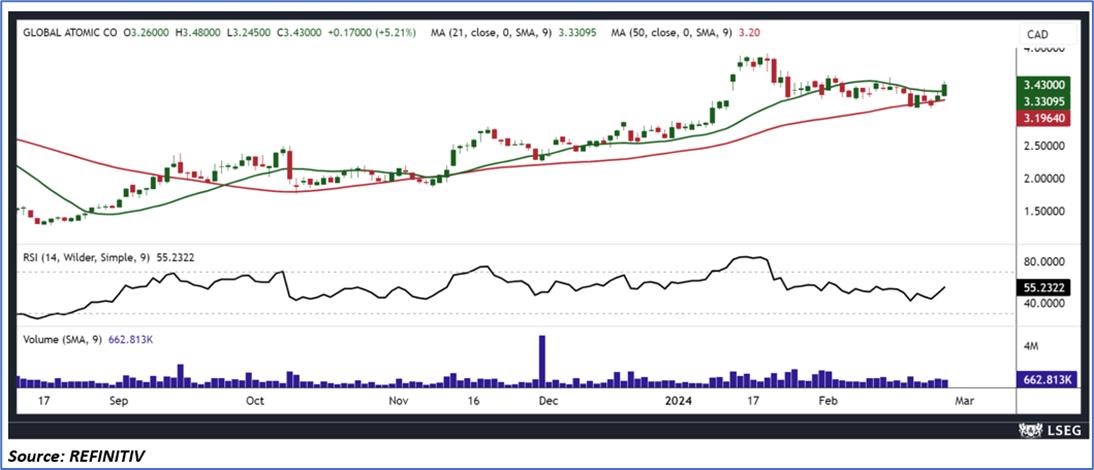Click the Feb date label on time axis
The image size is (1094, 470).
[x=827, y=401]
